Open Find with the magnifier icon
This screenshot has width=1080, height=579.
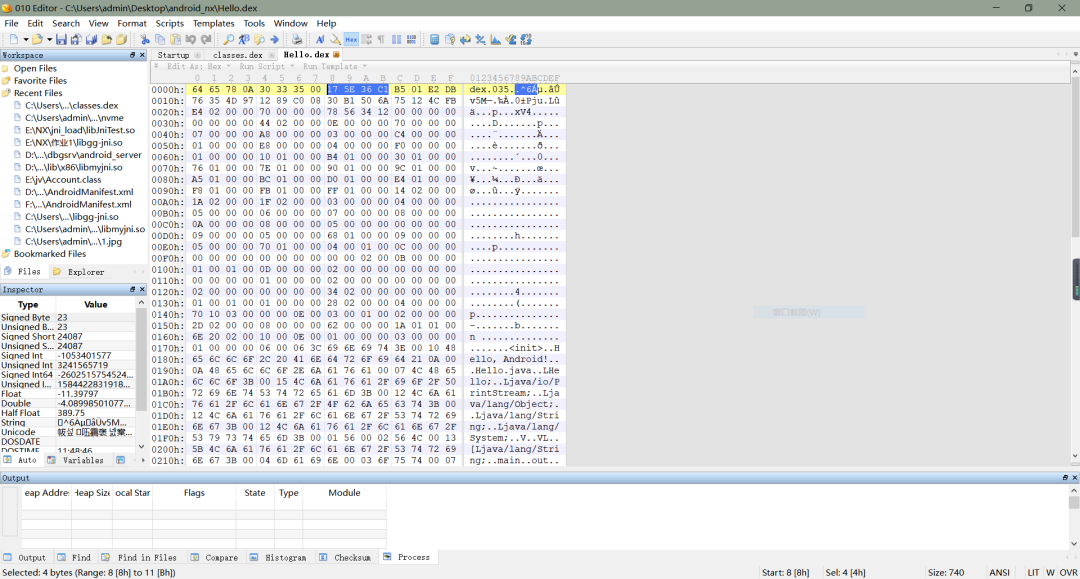(x=229, y=39)
